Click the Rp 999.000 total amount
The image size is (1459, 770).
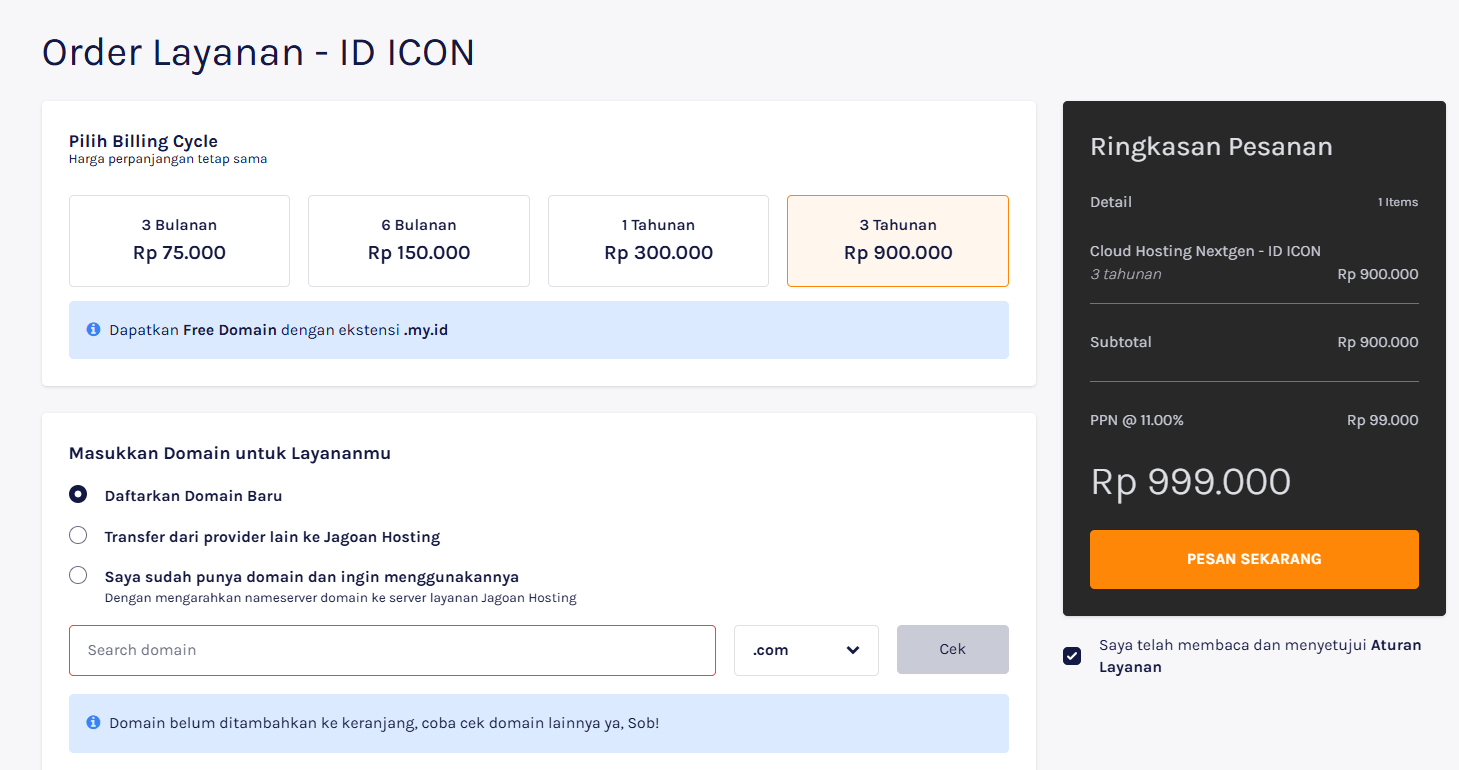[x=1190, y=482]
